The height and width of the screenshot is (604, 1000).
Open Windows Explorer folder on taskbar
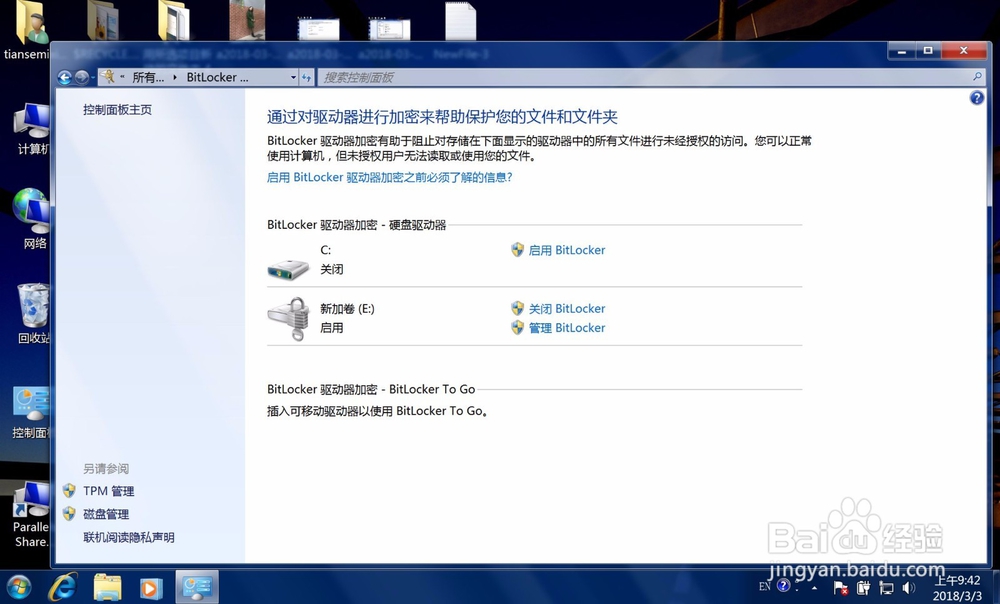[107, 587]
